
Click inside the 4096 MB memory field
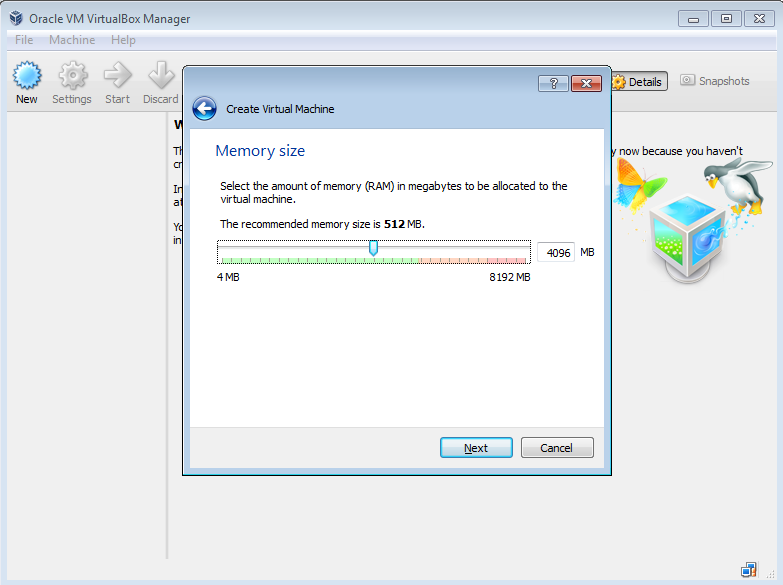point(556,252)
